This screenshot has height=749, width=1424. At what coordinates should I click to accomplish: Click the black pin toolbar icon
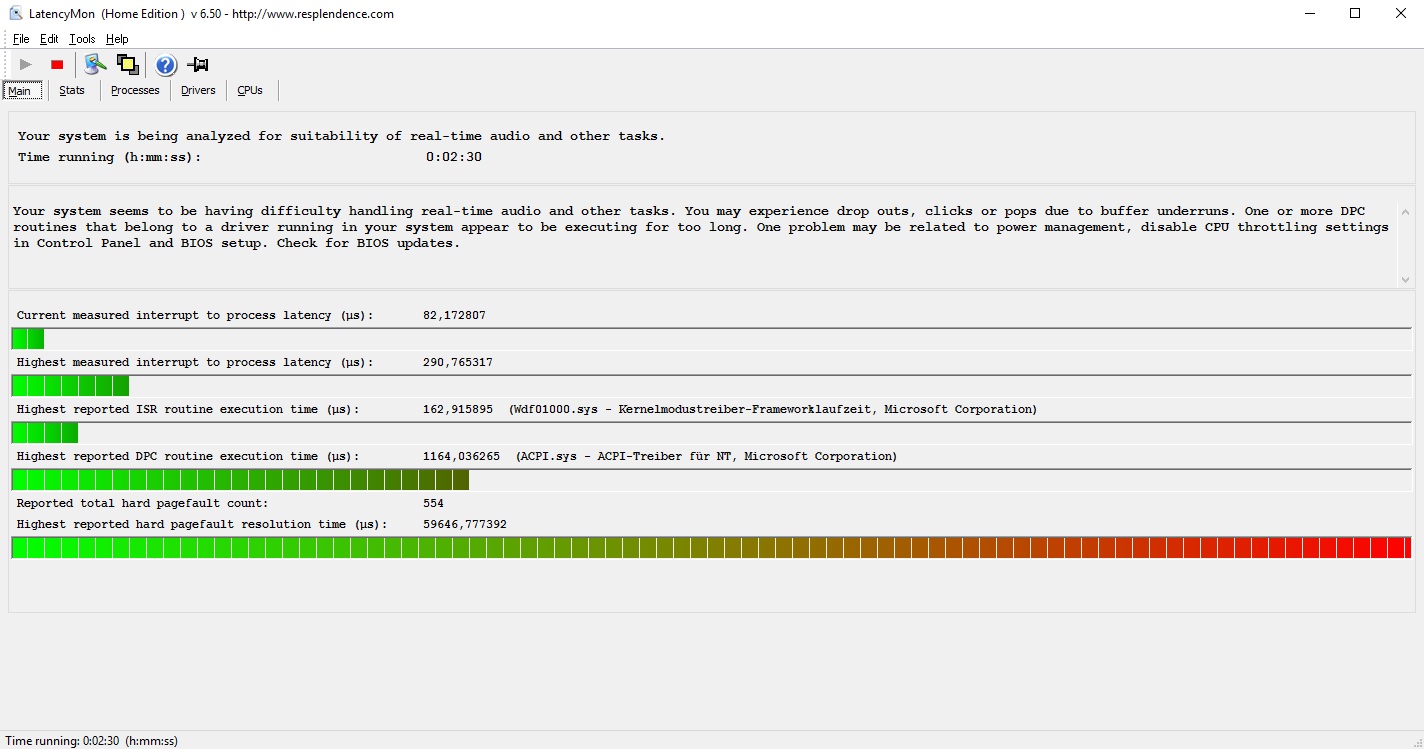[x=198, y=65]
